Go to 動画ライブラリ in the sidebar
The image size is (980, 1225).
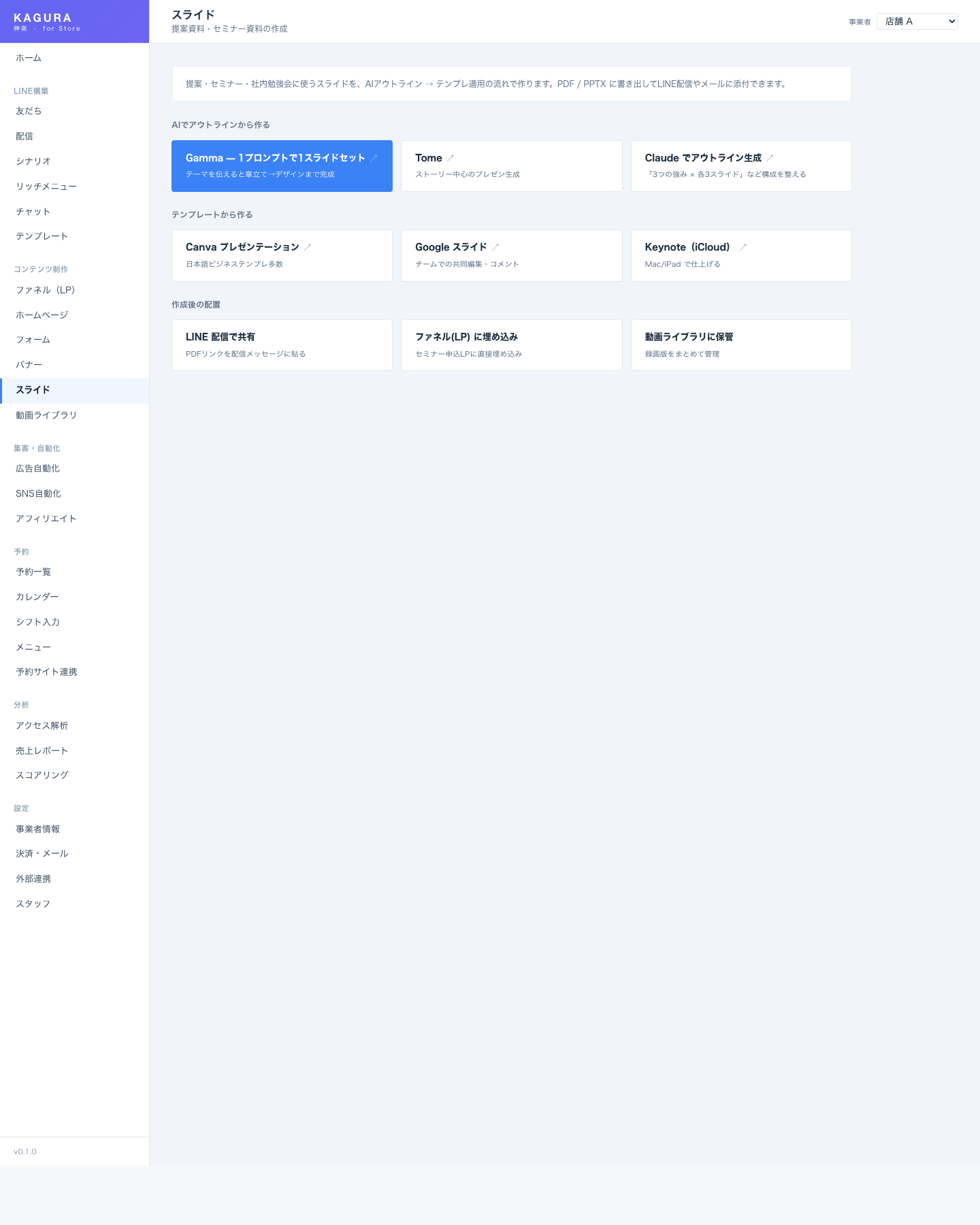point(46,415)
